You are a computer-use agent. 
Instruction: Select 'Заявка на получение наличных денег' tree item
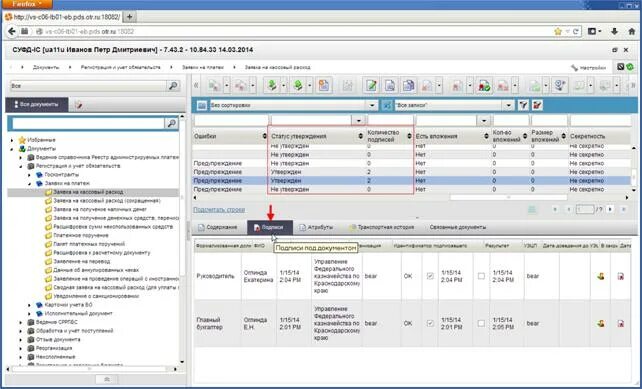(x=100, y=209)
